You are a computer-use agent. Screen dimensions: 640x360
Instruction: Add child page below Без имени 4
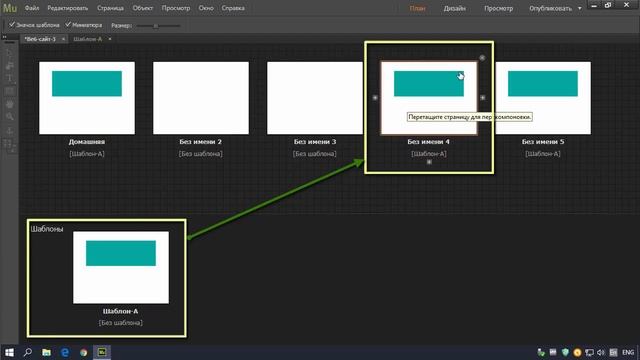[x=429, y=162]
